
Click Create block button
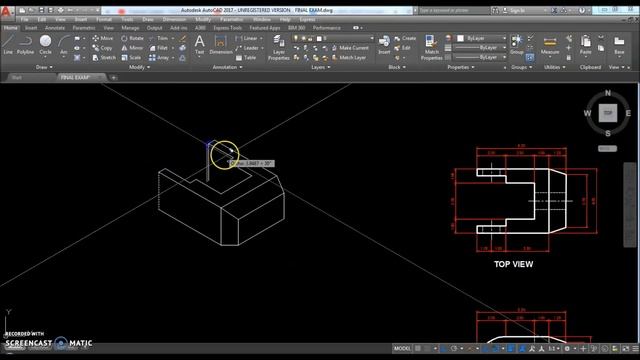click(405, 38)
